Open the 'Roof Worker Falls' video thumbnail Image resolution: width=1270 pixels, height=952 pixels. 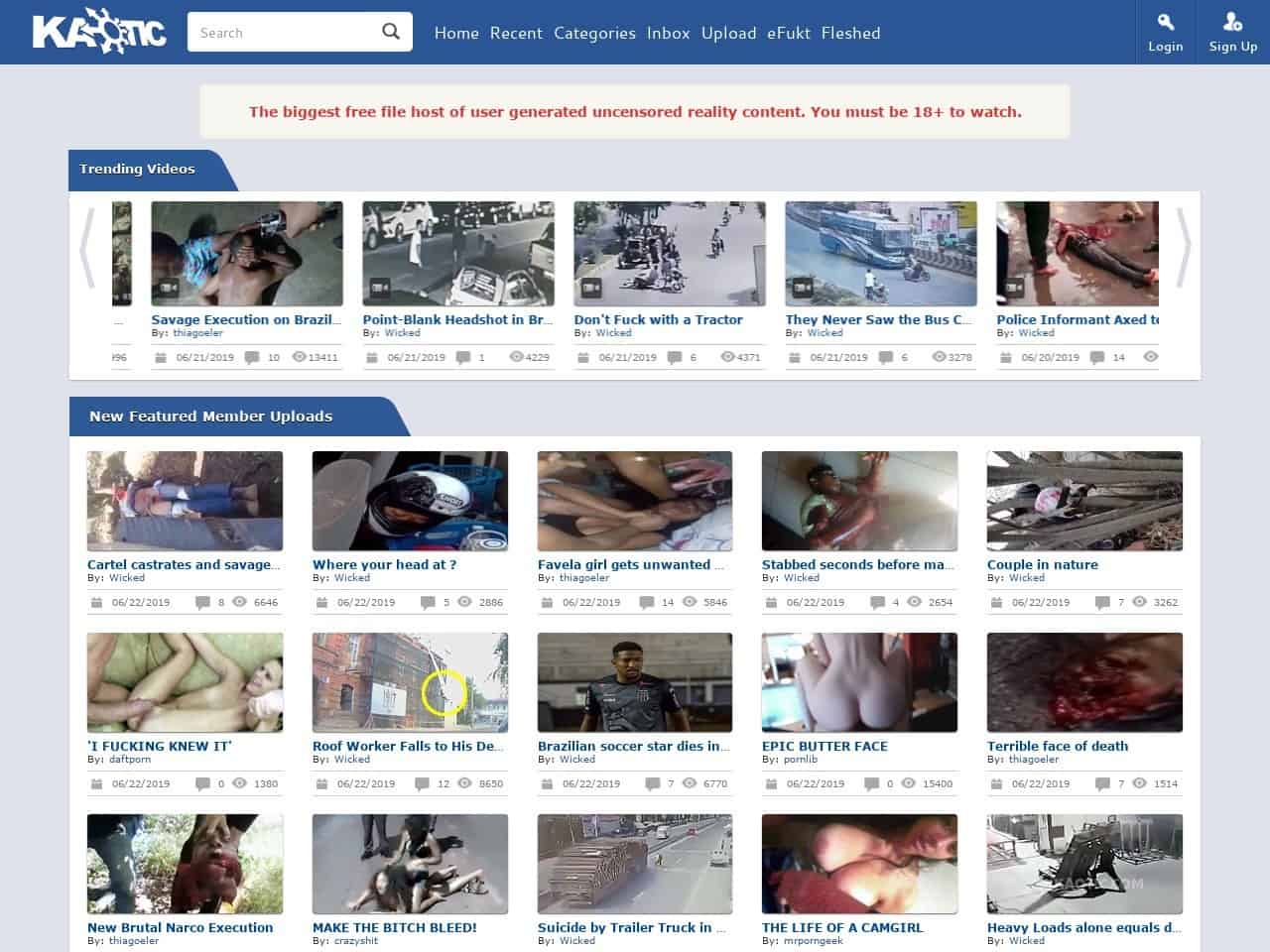coord(410,682)
